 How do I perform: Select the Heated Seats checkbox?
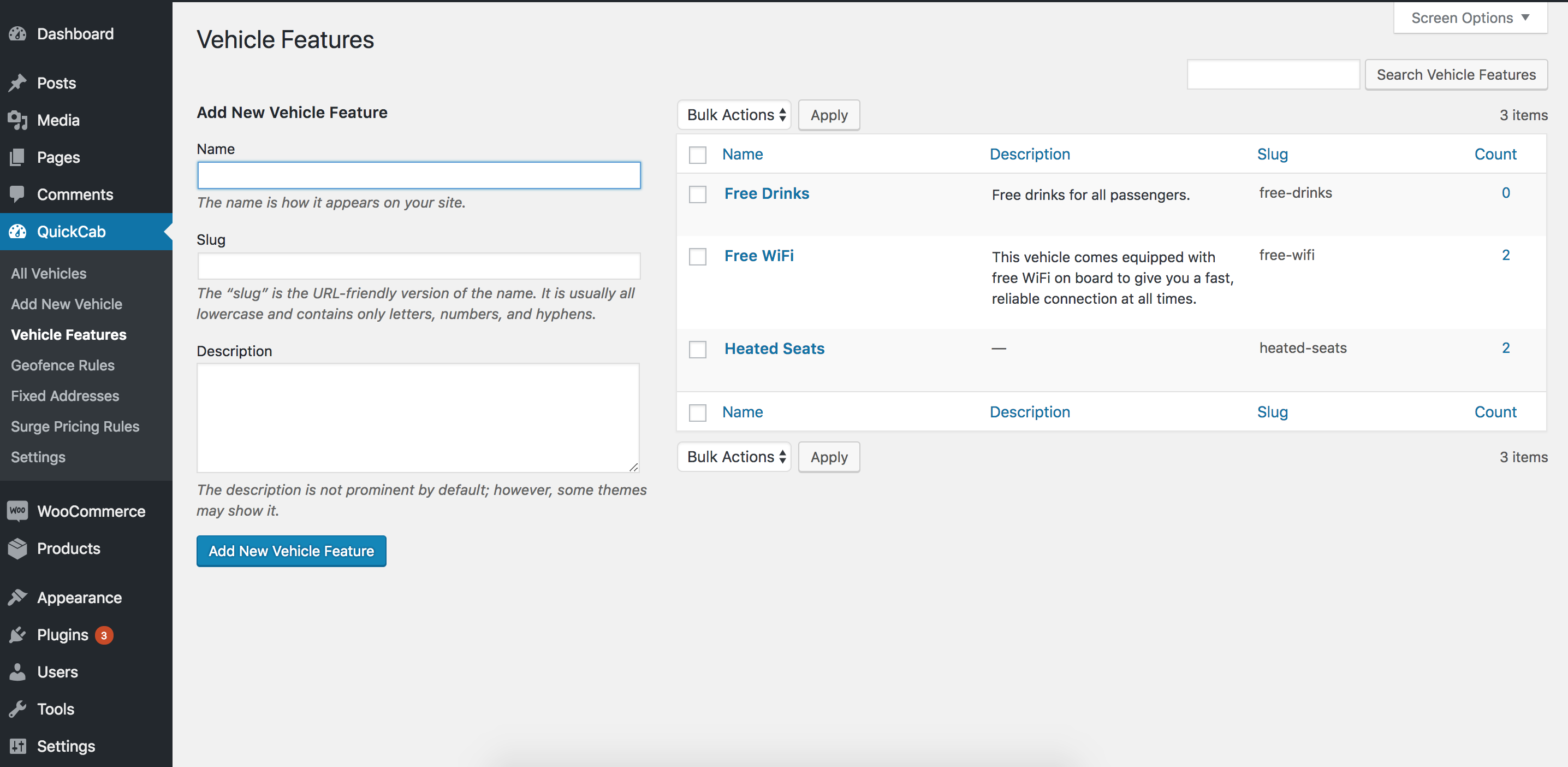698,349
